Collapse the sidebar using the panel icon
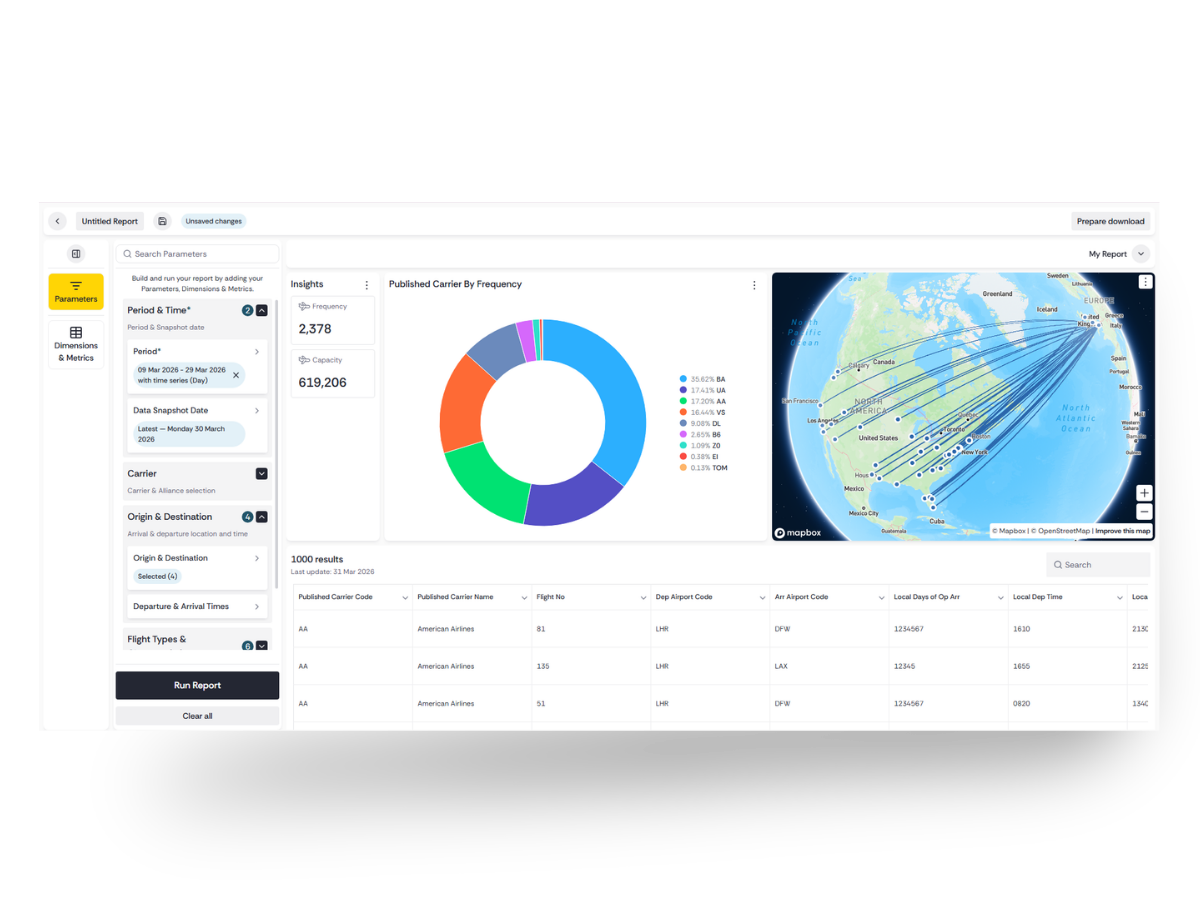Screen dimensions: 1200x900 point(76,254)
